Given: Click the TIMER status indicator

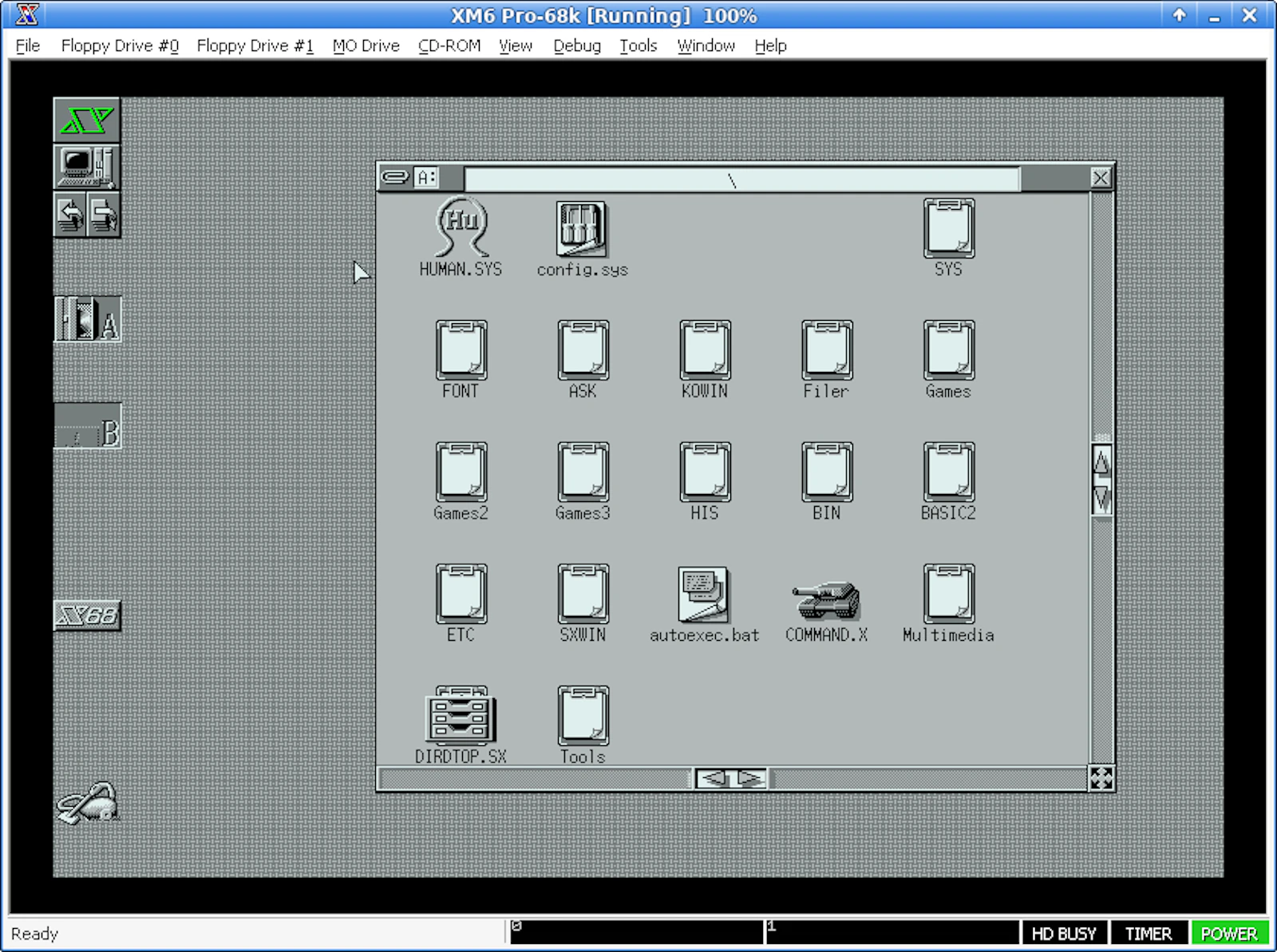Looking at the screenshot, I should [1149, 933].
